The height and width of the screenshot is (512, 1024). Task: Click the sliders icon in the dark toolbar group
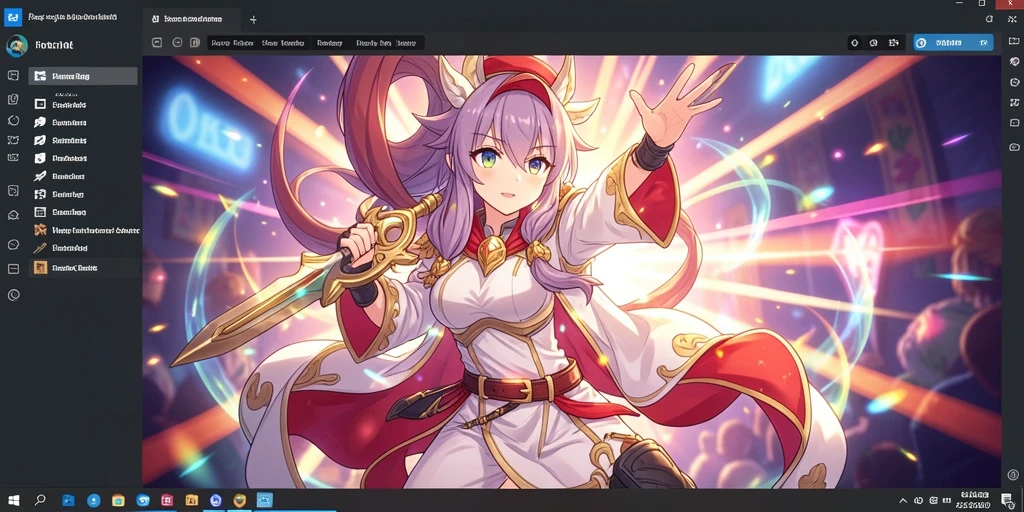pos(893,43)
